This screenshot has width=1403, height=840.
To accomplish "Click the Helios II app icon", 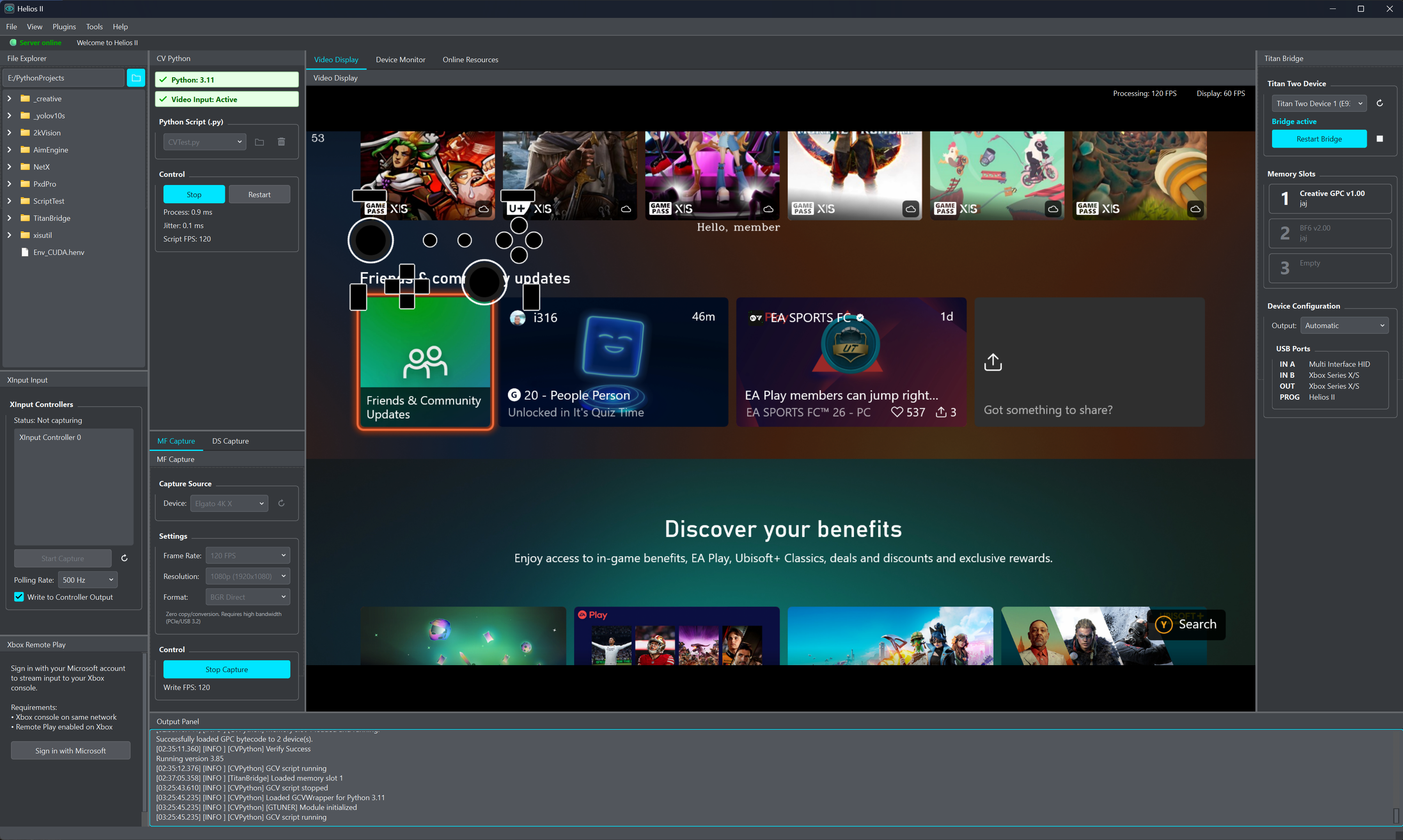I will click(9, 9).
